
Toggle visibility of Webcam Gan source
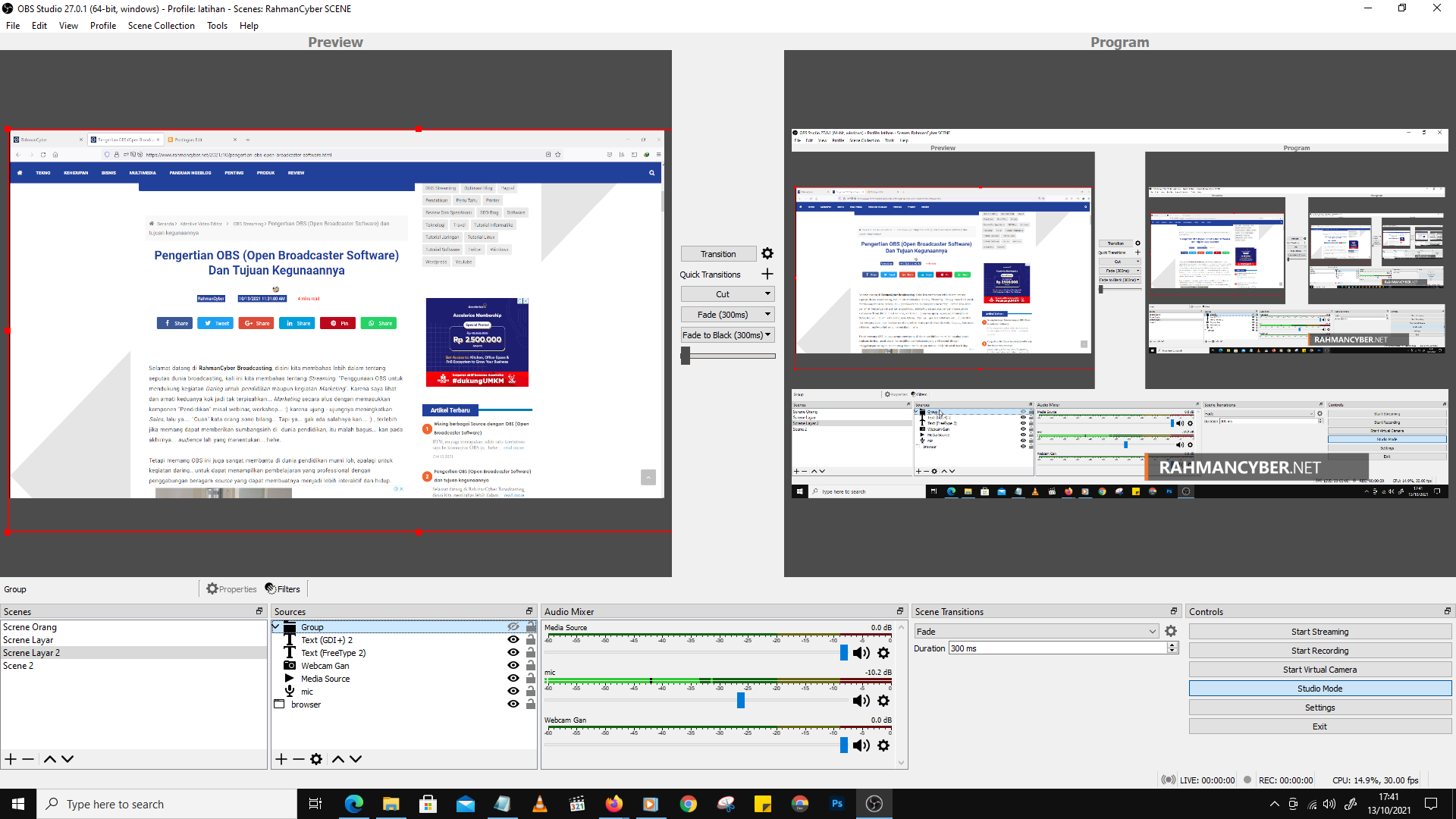[513, 665]
